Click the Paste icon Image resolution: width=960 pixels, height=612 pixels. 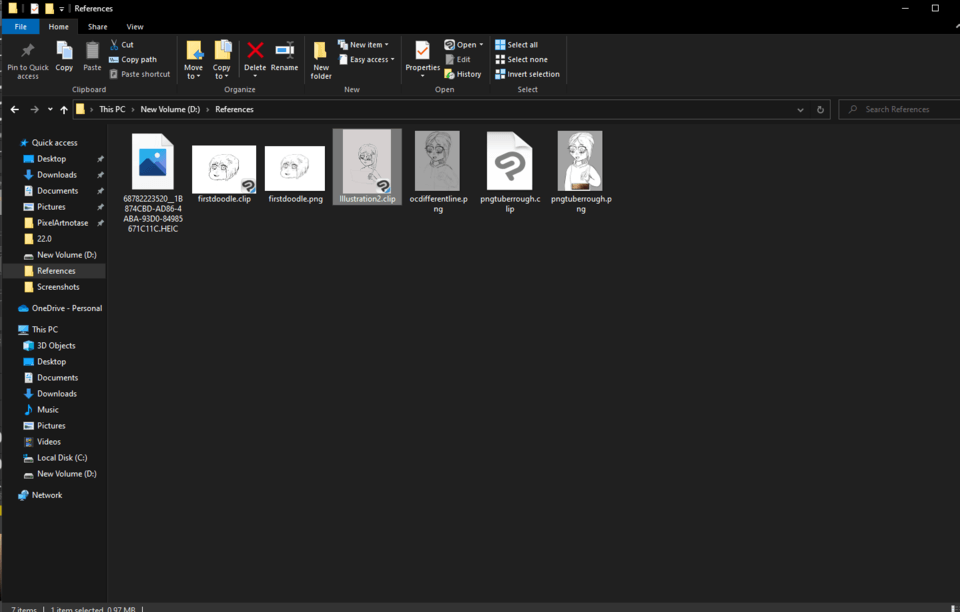click(91, 55)
